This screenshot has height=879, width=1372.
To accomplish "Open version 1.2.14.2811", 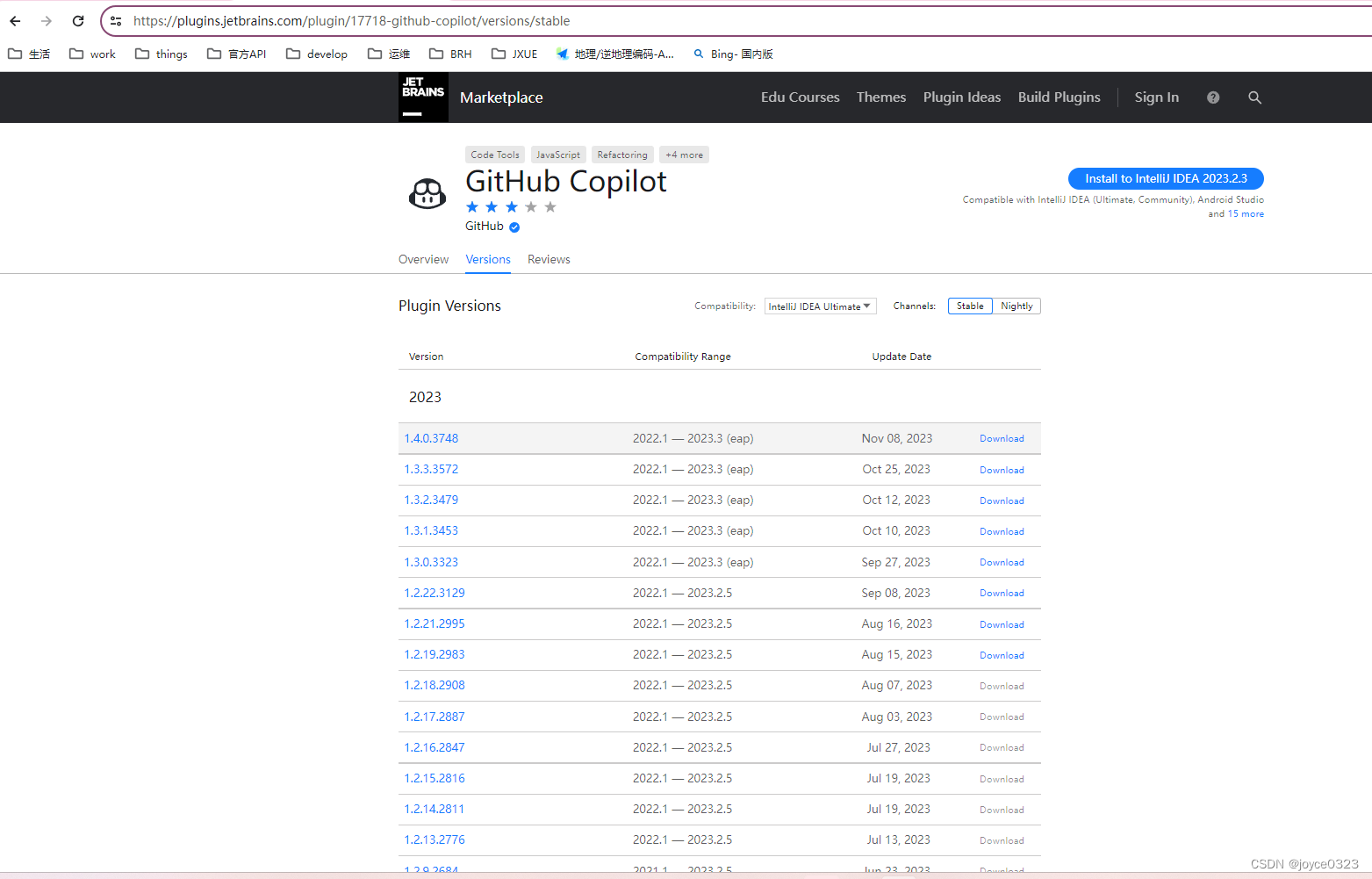I will point(435,809).
